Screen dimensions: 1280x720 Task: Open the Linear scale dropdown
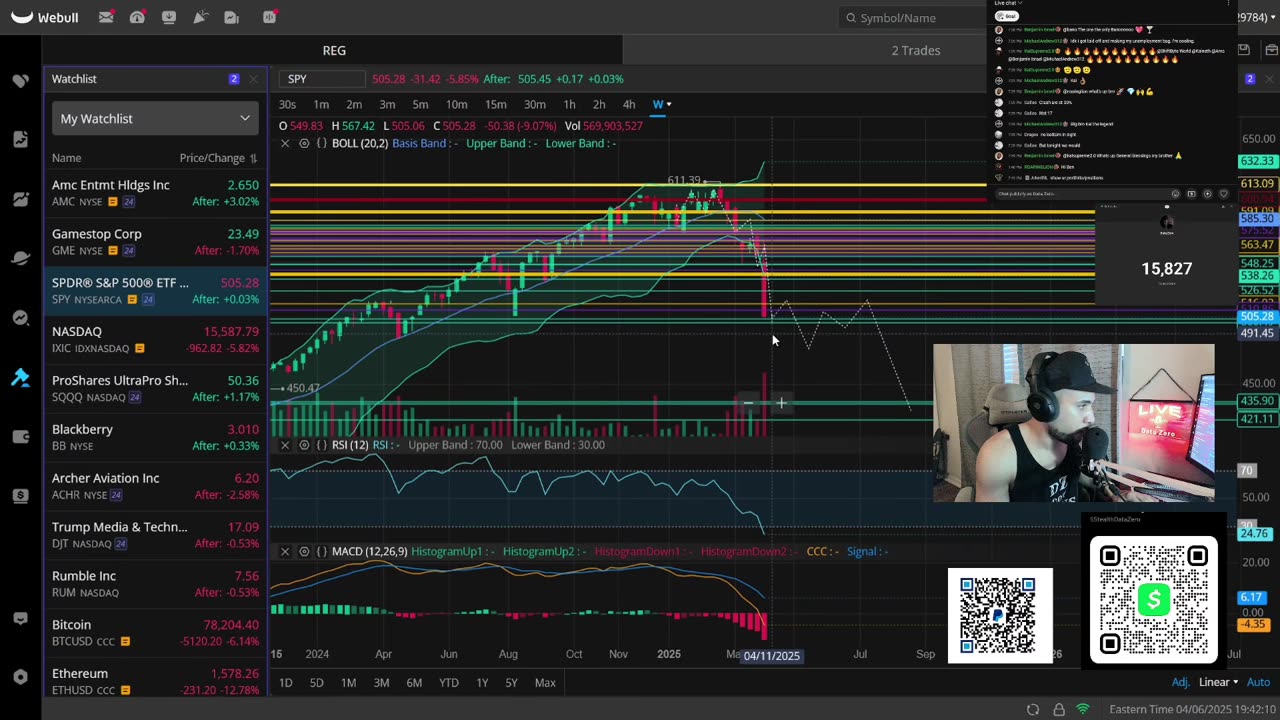coord(1218,682)
